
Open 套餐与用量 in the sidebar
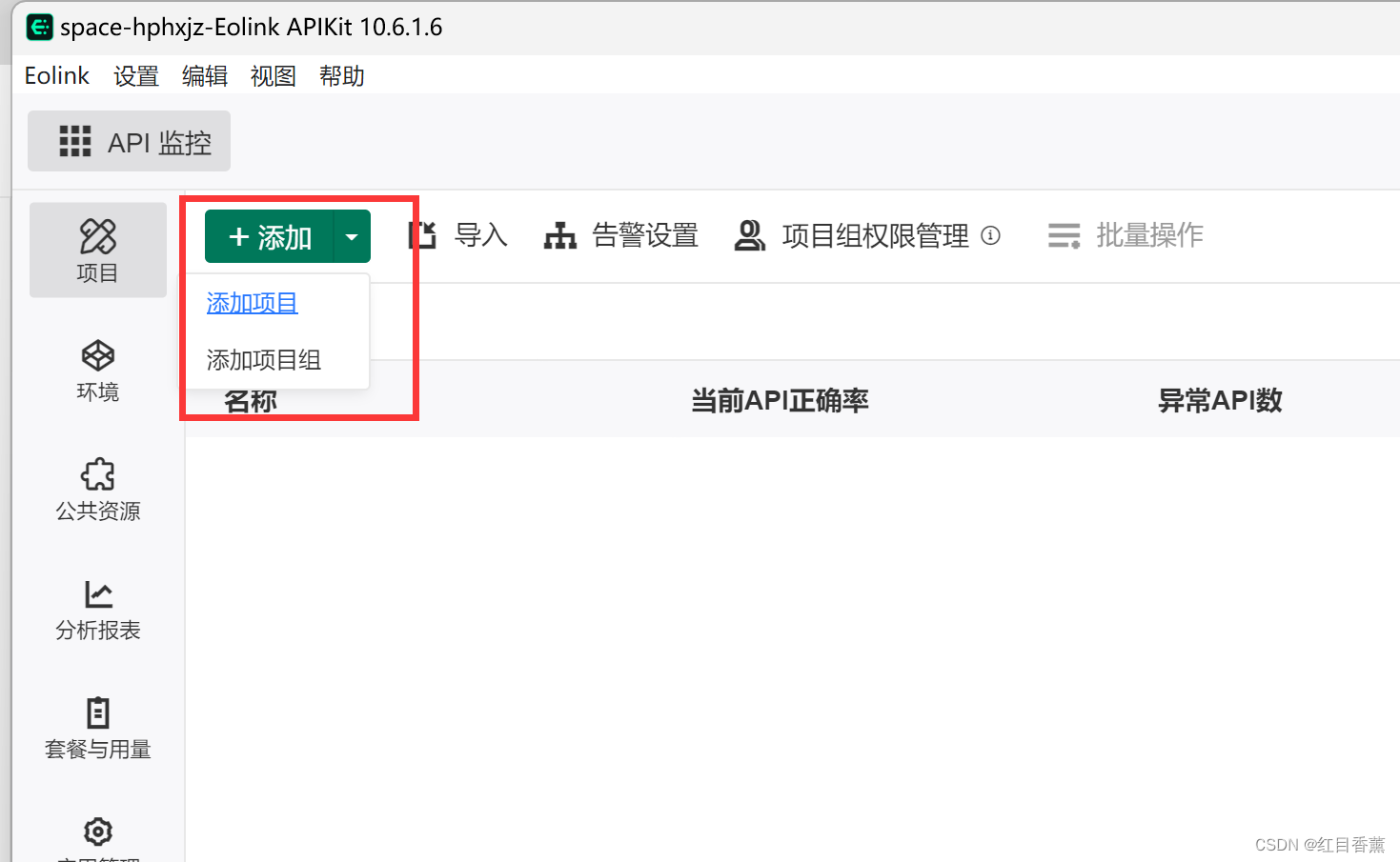click(x=97, y=728)
